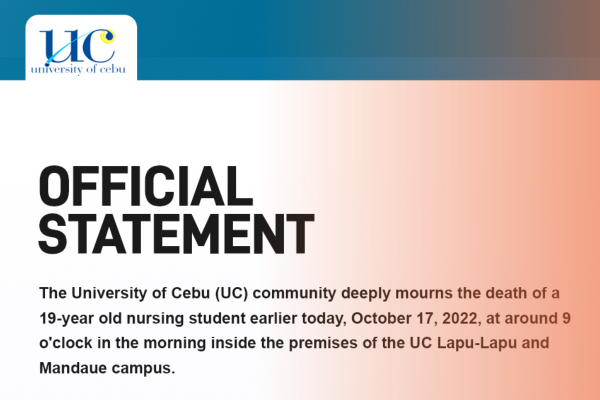Click the word STATEMENT in the heading
The image size is (600, 400).
pos(176,229)
